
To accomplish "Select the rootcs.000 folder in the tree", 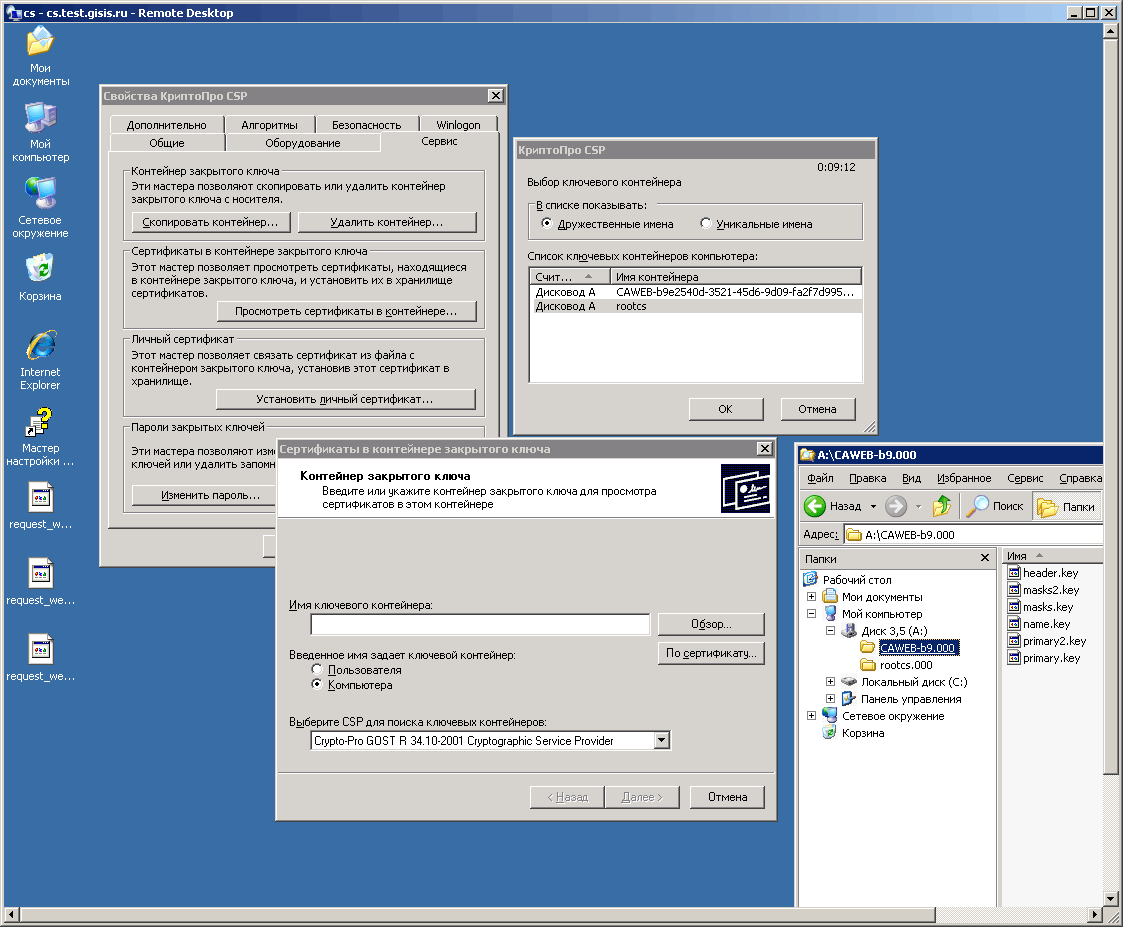I will [906, 665].
